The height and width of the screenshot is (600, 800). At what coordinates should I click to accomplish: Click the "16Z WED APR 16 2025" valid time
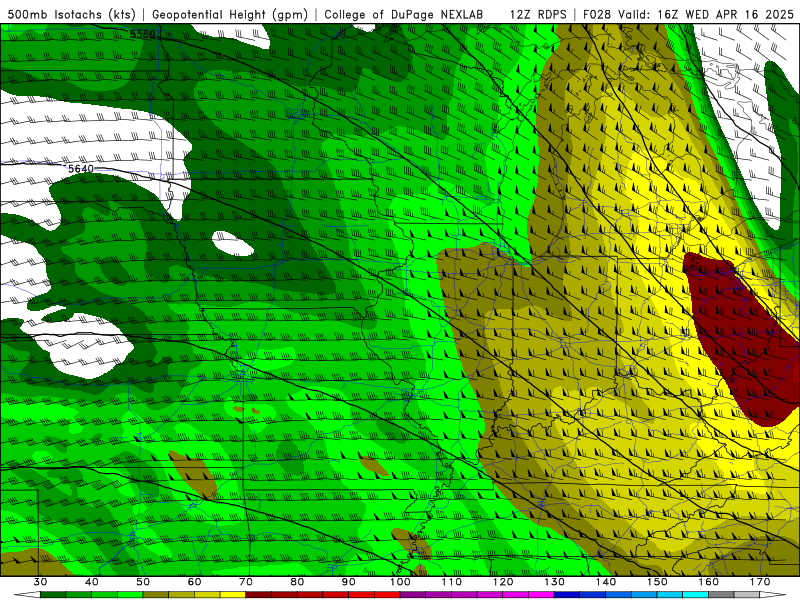pos(726,15)
